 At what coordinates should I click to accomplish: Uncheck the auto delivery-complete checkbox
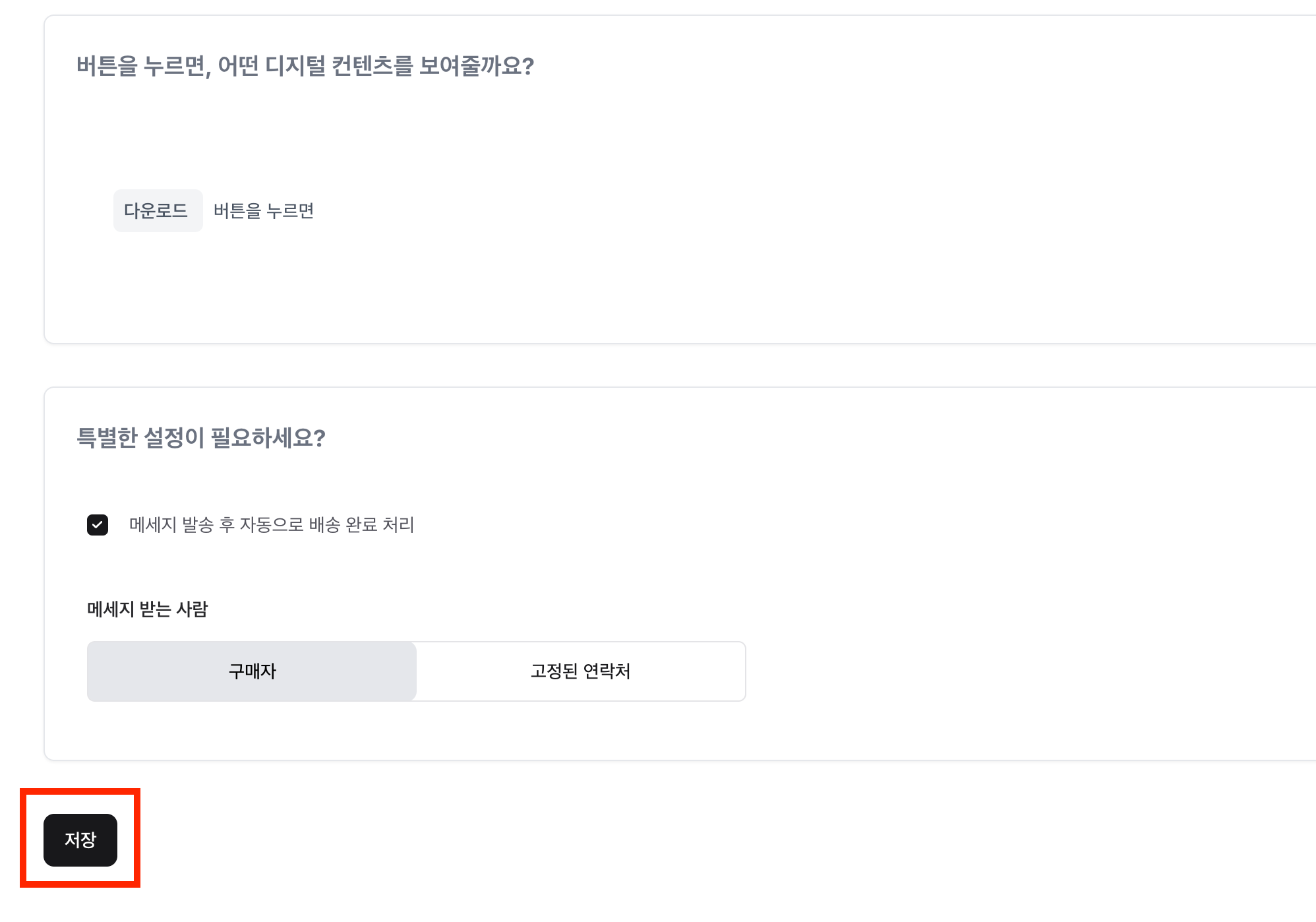point(98,525)
